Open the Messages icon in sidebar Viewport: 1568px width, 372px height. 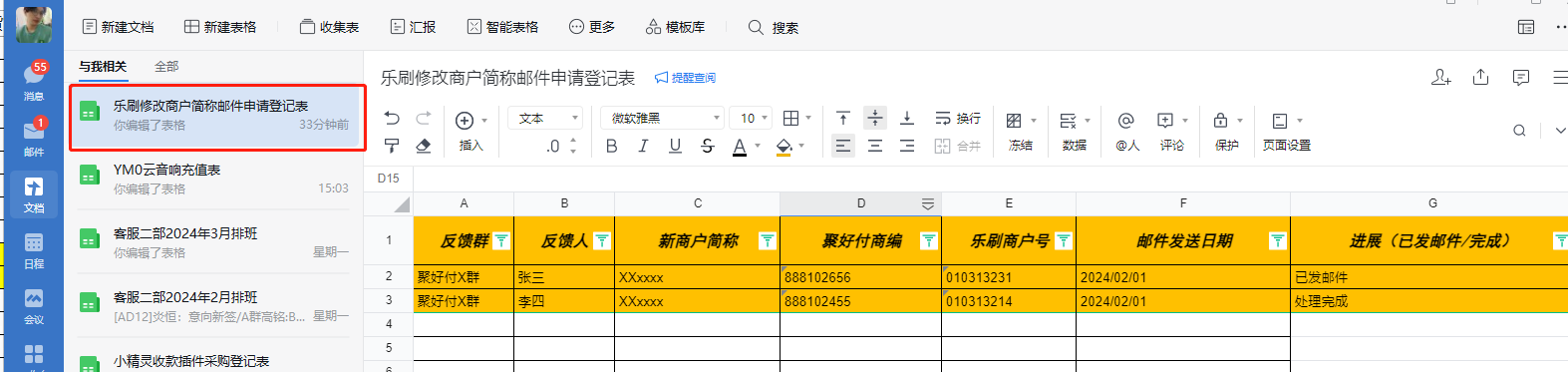pos(34,81)
